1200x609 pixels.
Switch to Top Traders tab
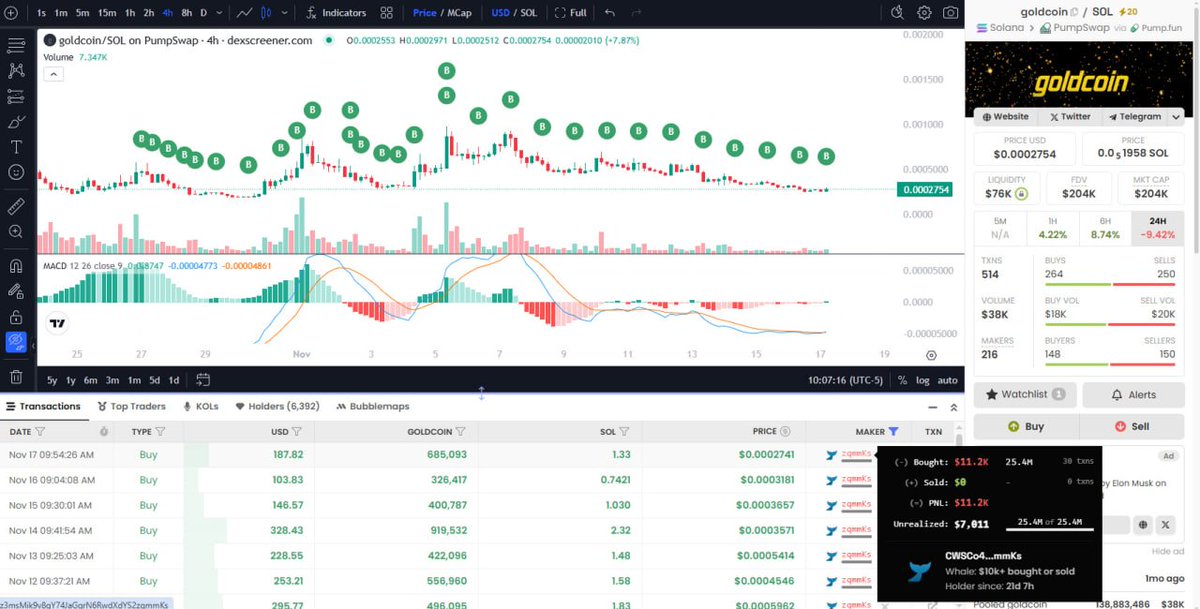131,406
